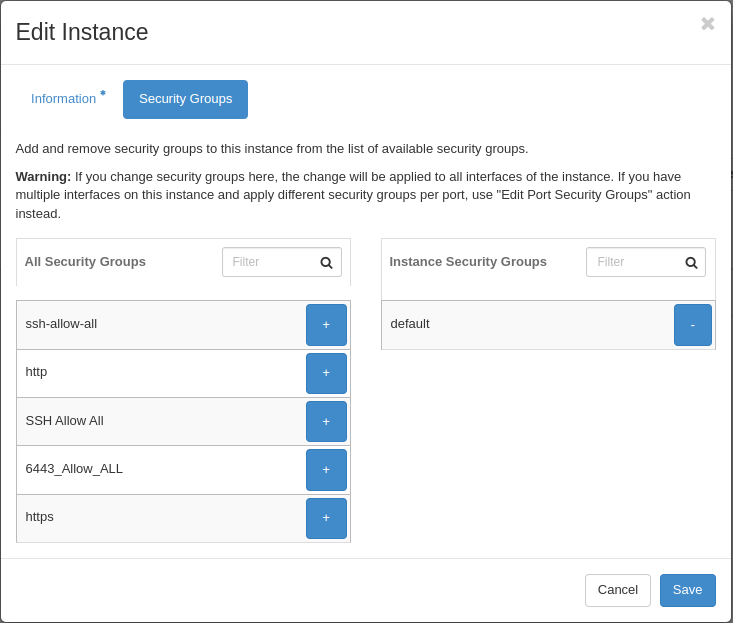733x623 pixels.
Task: Add the https security group
Action: point(326,518)
